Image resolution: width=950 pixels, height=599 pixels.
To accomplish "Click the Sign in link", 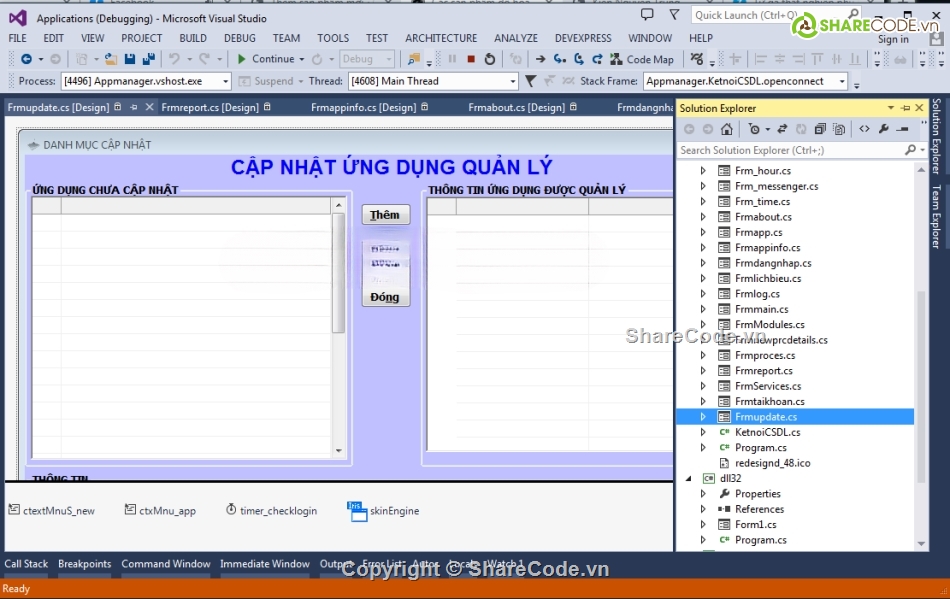I will point(893,39).
